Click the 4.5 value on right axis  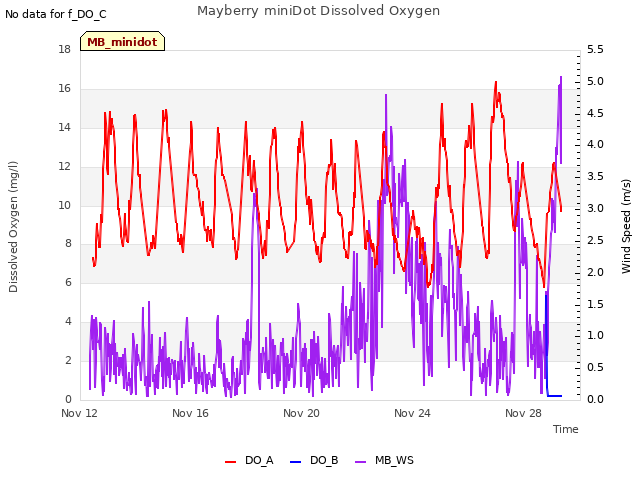[595, 113]
